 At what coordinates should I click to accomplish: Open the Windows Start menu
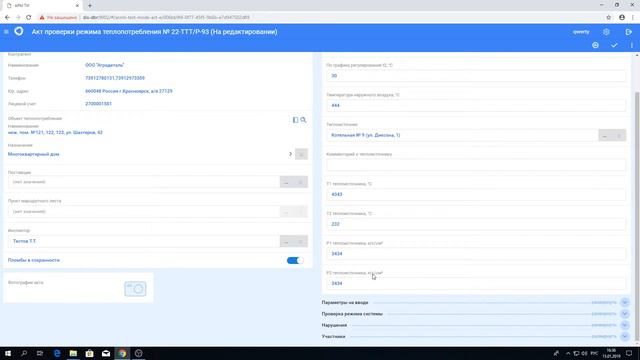point(8,353)
